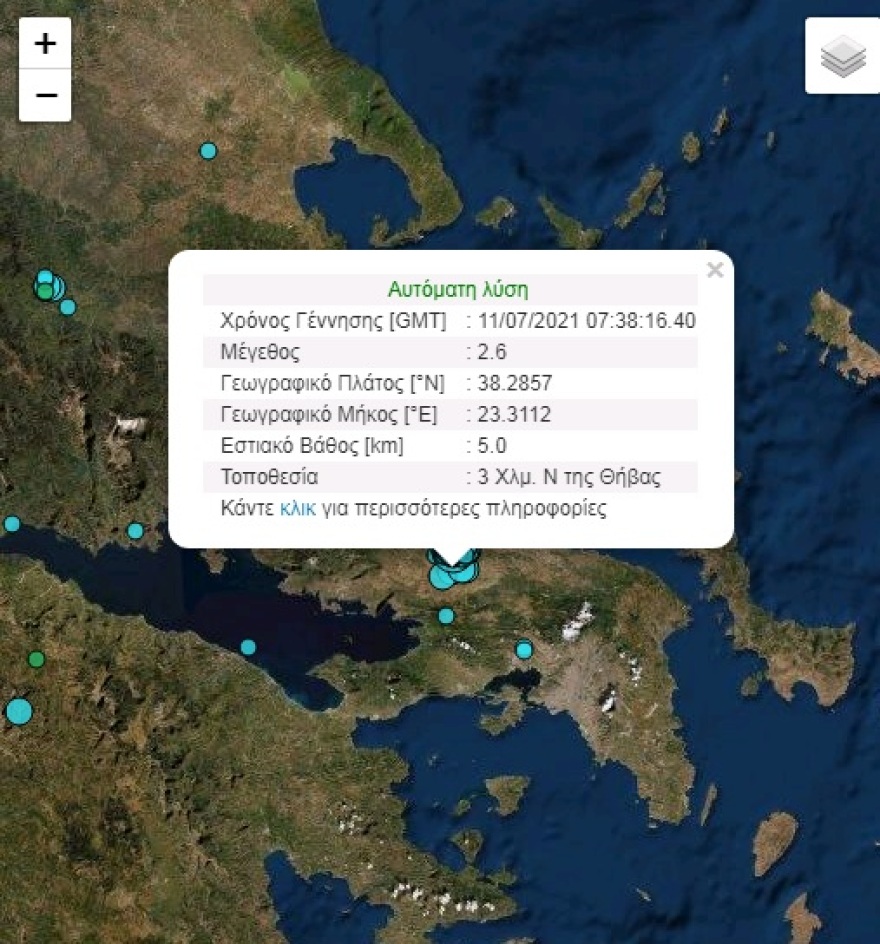Viewport: 880px width, 944px height.
Task: Click the green dot inside the upper-left cluster
Action: point(44,291)
